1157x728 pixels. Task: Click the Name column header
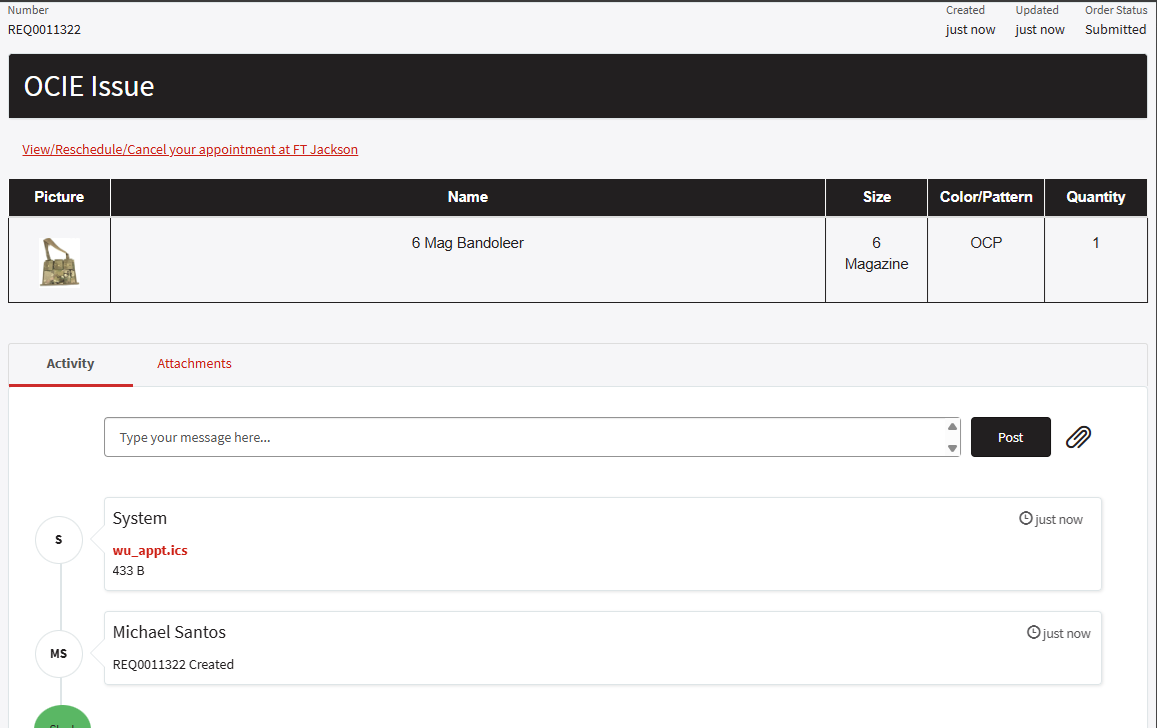point(467,197)
